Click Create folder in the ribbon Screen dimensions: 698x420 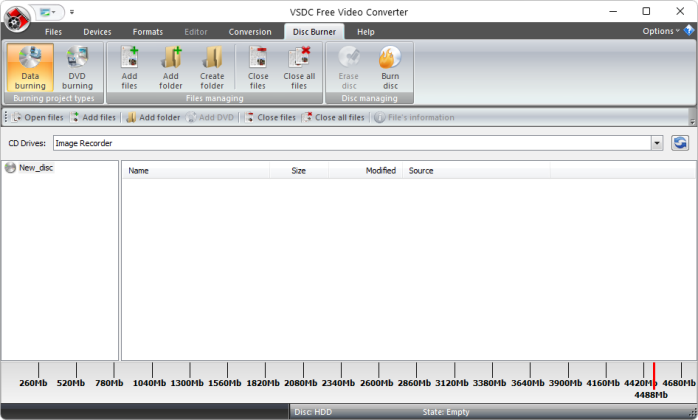212,67
